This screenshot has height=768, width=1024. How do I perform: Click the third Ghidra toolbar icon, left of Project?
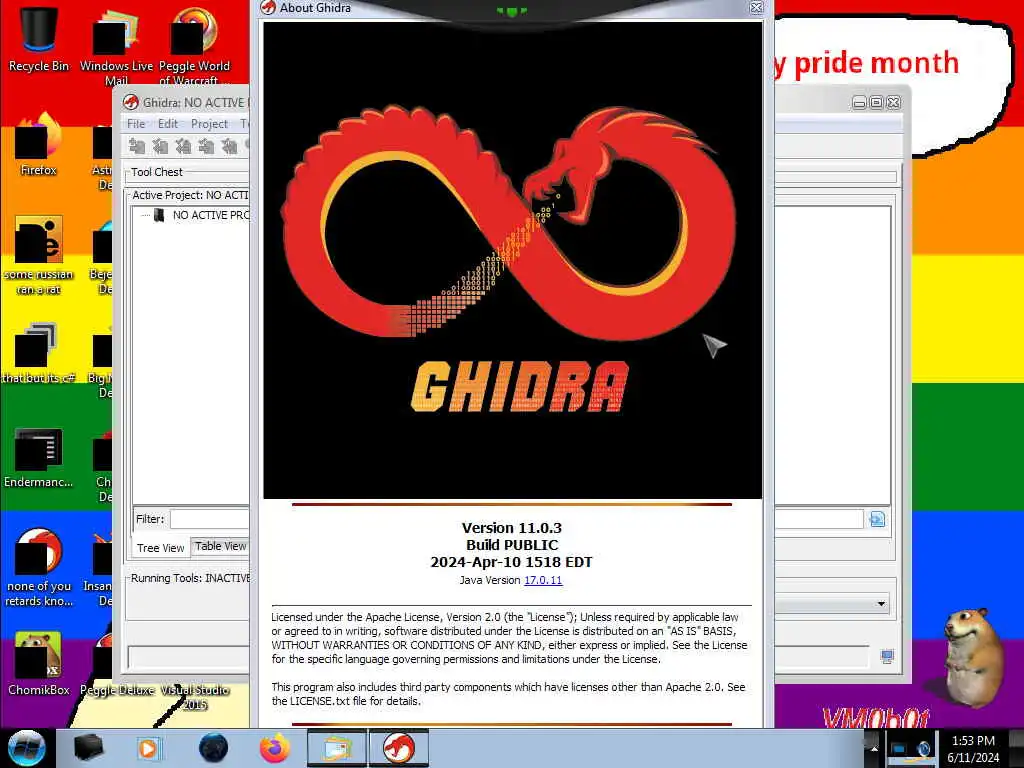click(184, 146)
